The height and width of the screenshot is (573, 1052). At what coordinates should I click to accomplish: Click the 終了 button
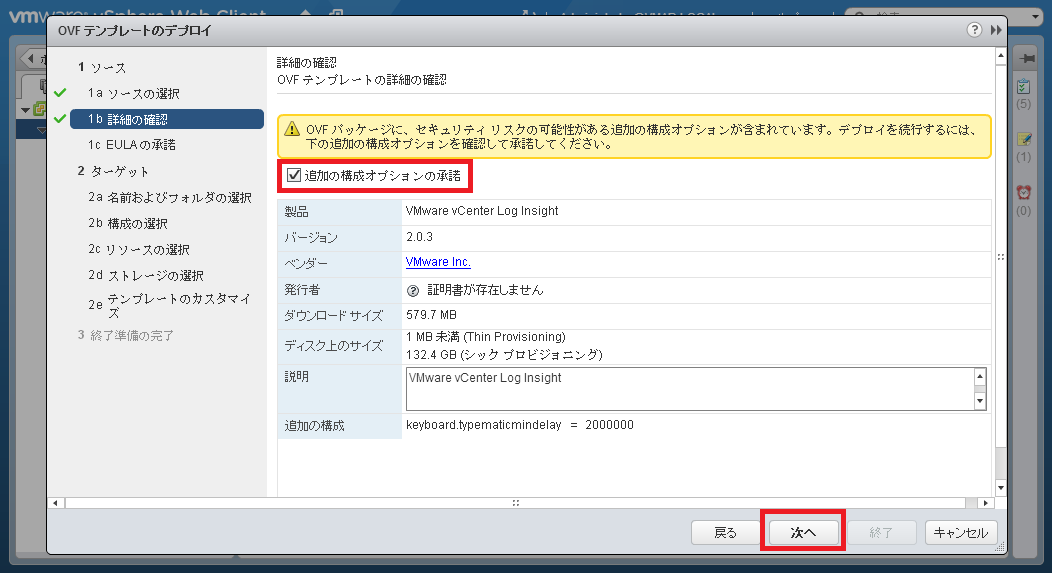click(x=882, y=533)
